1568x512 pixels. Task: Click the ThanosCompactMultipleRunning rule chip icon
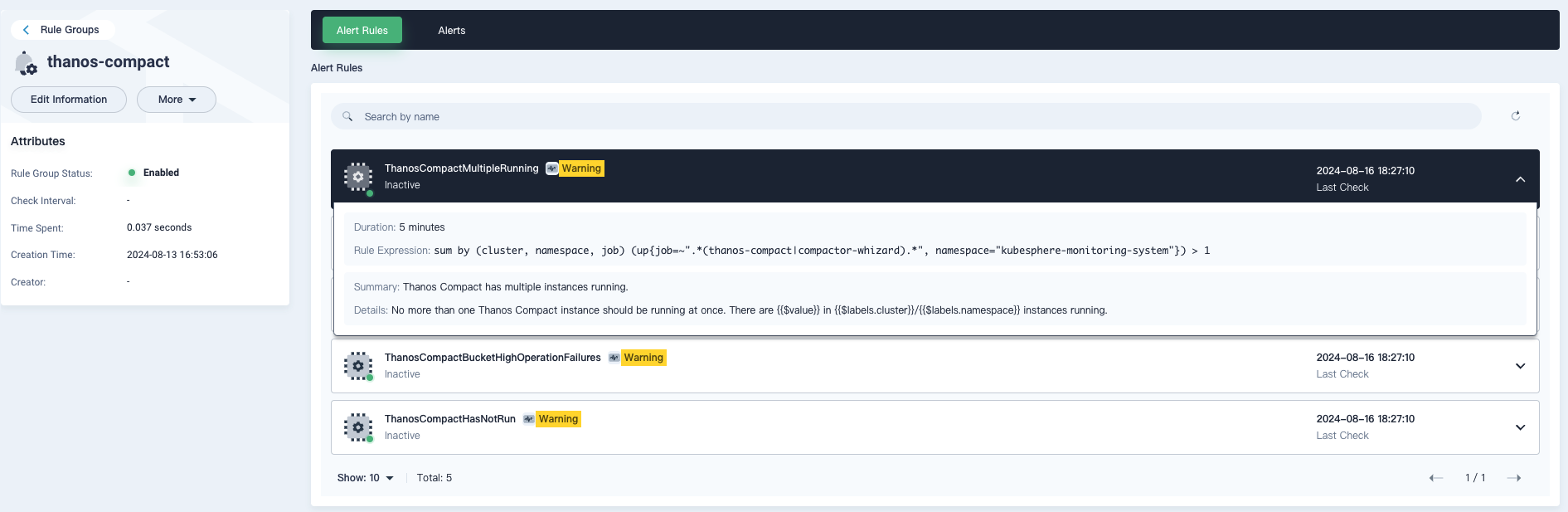pos(358,177)
